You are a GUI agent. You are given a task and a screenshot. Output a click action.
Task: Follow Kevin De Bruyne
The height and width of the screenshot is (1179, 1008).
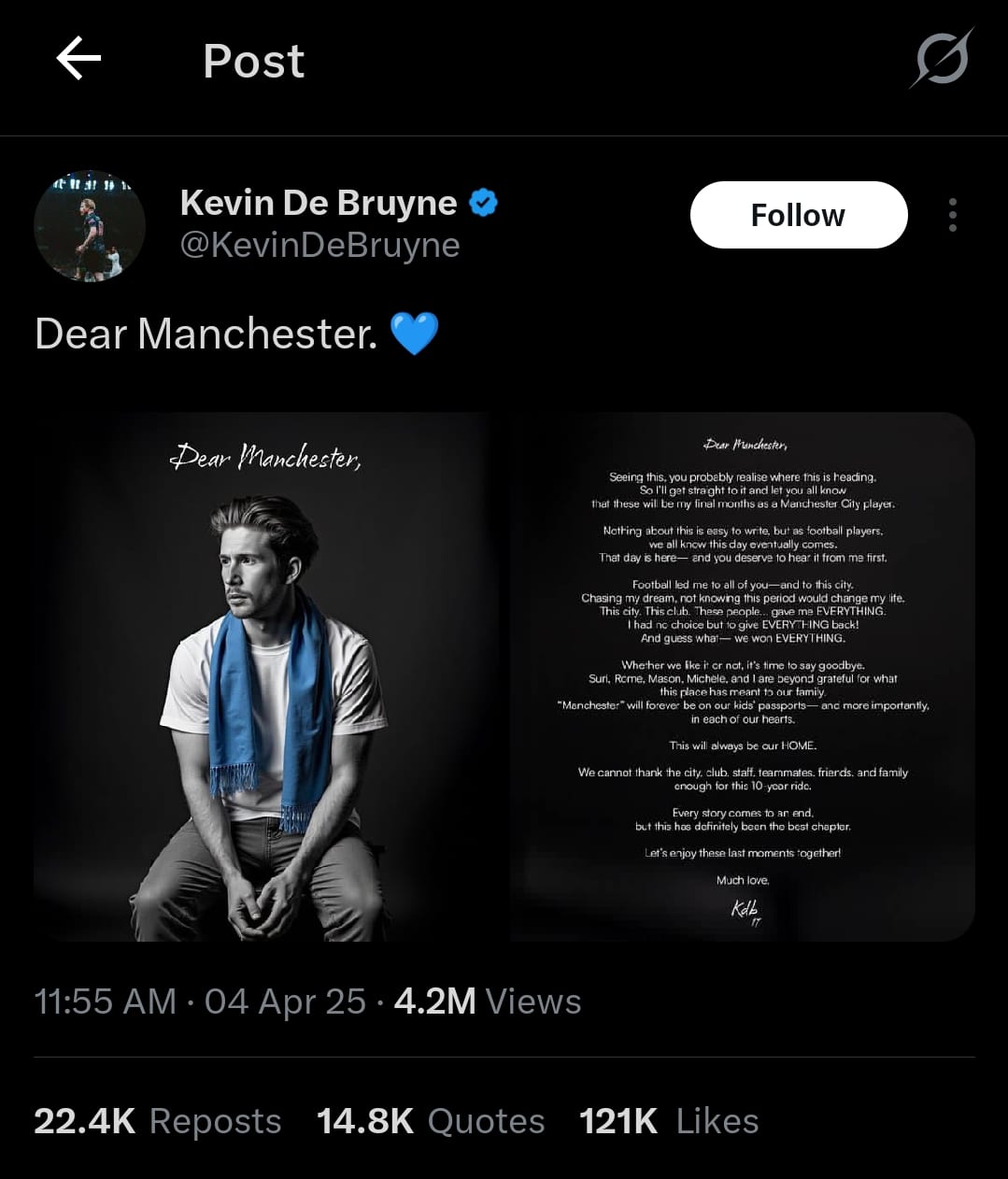point(798,215)
